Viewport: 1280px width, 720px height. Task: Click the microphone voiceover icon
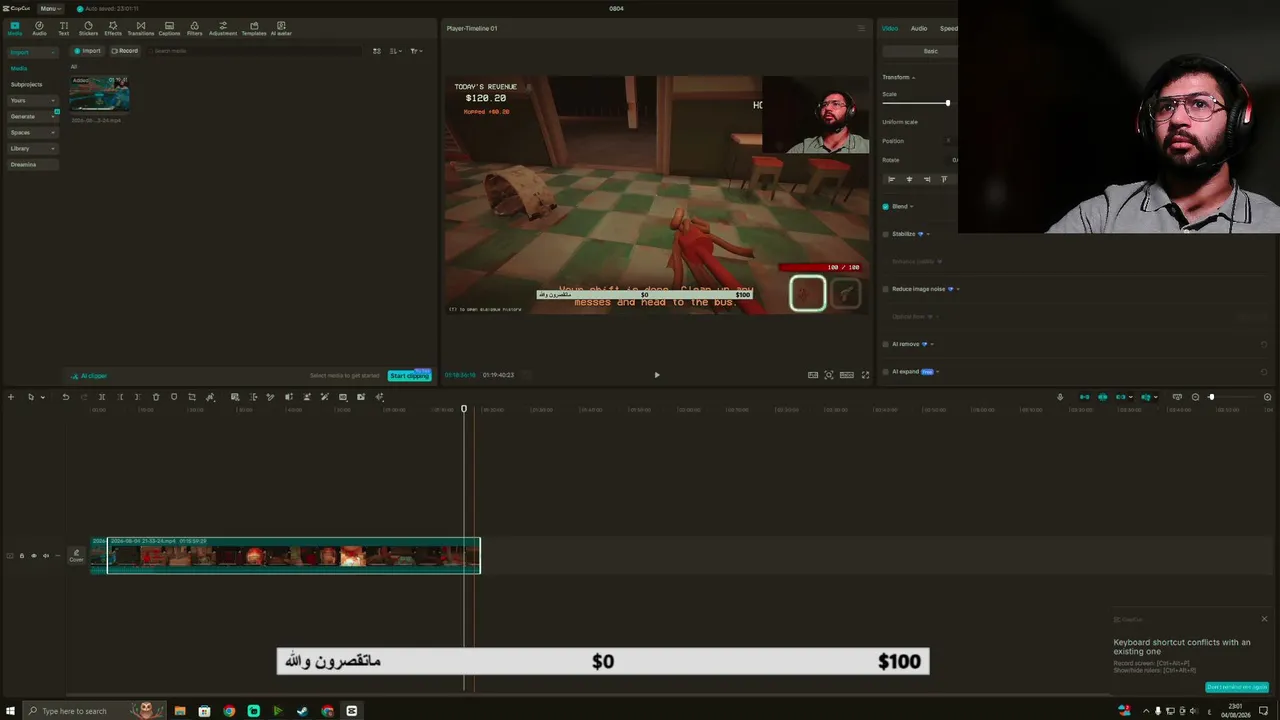click(x=1060, y=397)
